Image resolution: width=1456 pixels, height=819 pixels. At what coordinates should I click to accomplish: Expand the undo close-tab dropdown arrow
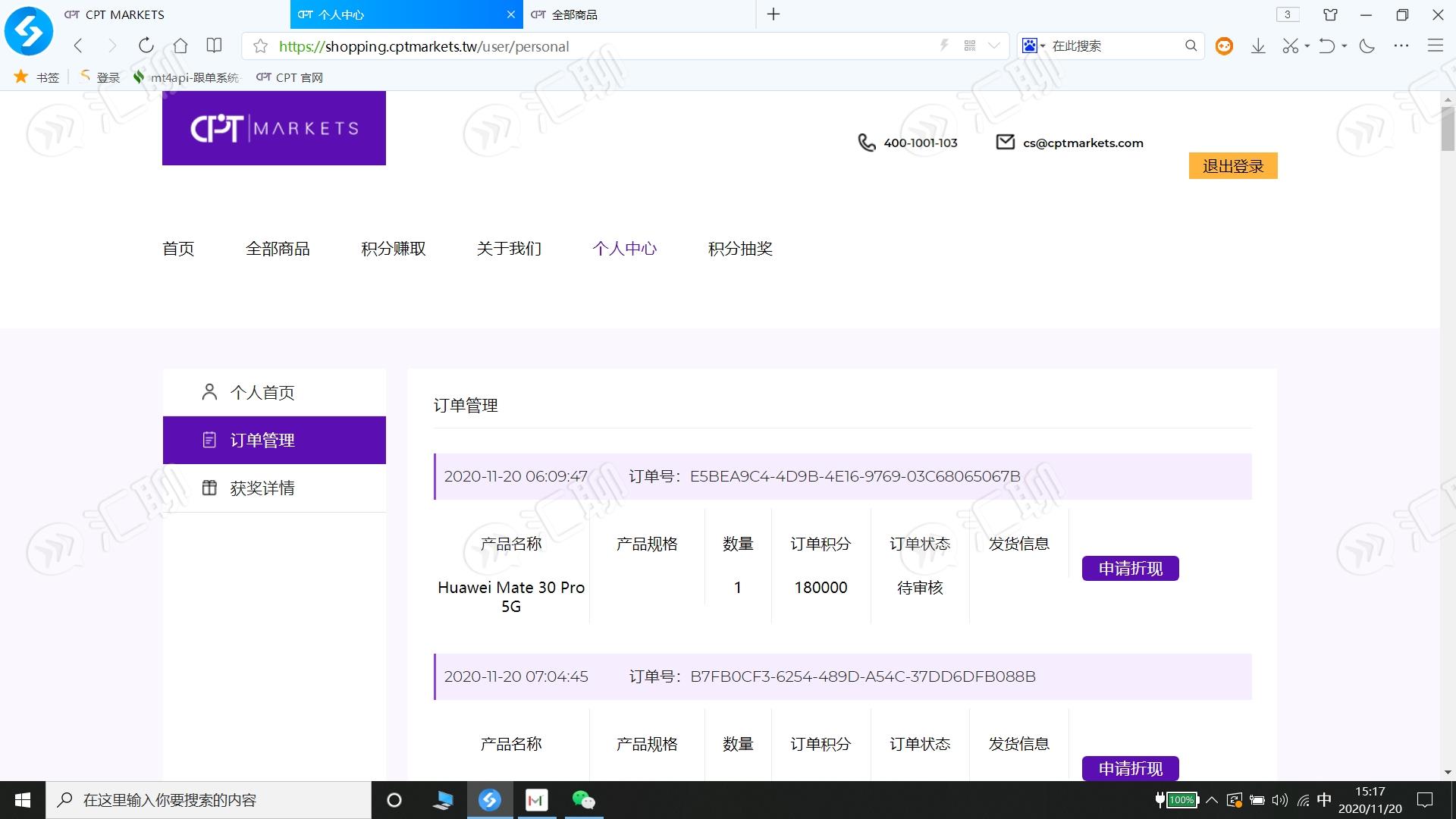pyautogui.click(x=1344, y=46)
